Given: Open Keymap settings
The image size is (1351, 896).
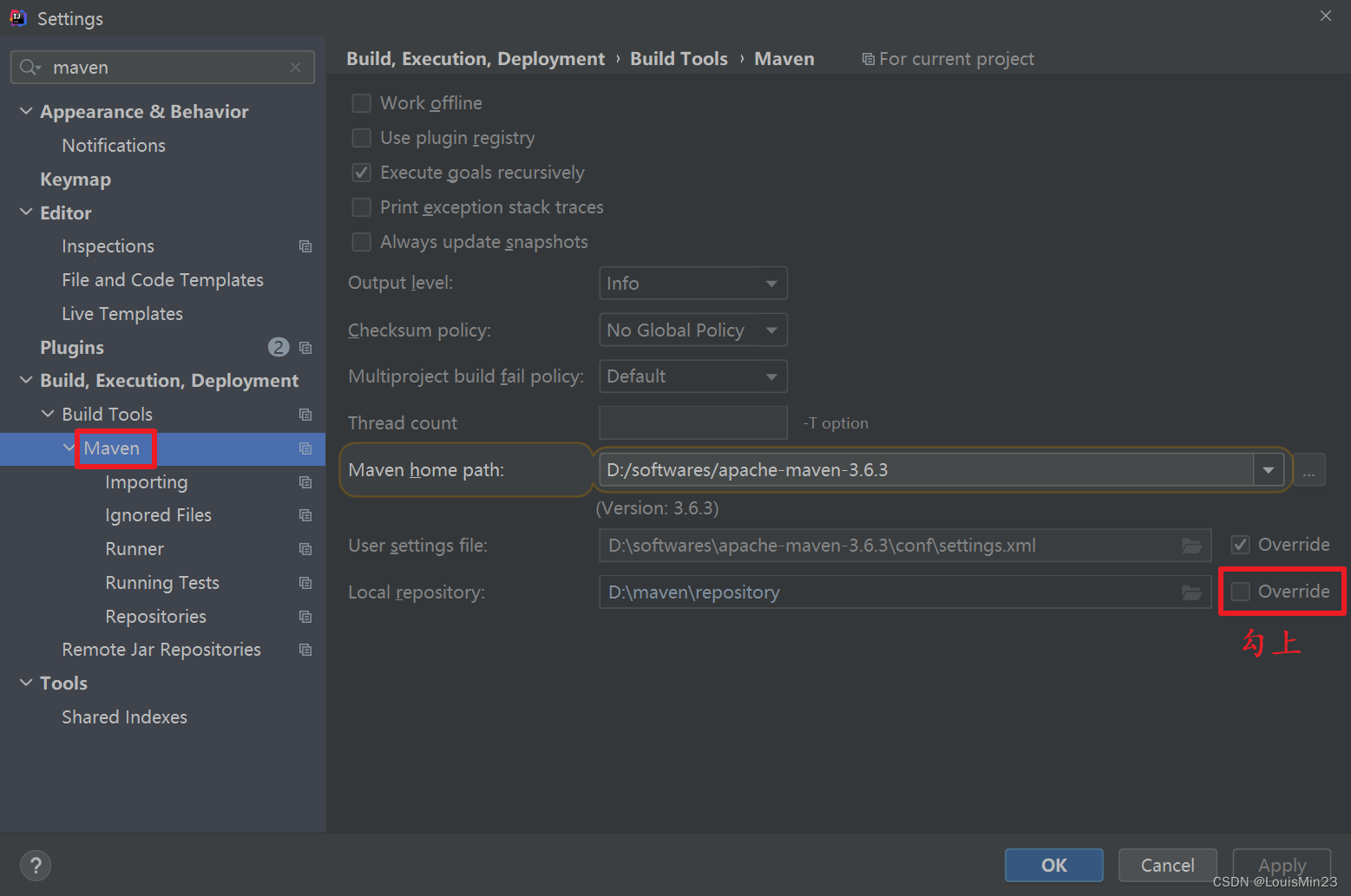Looking at the screenshot, I should (75, 180).
